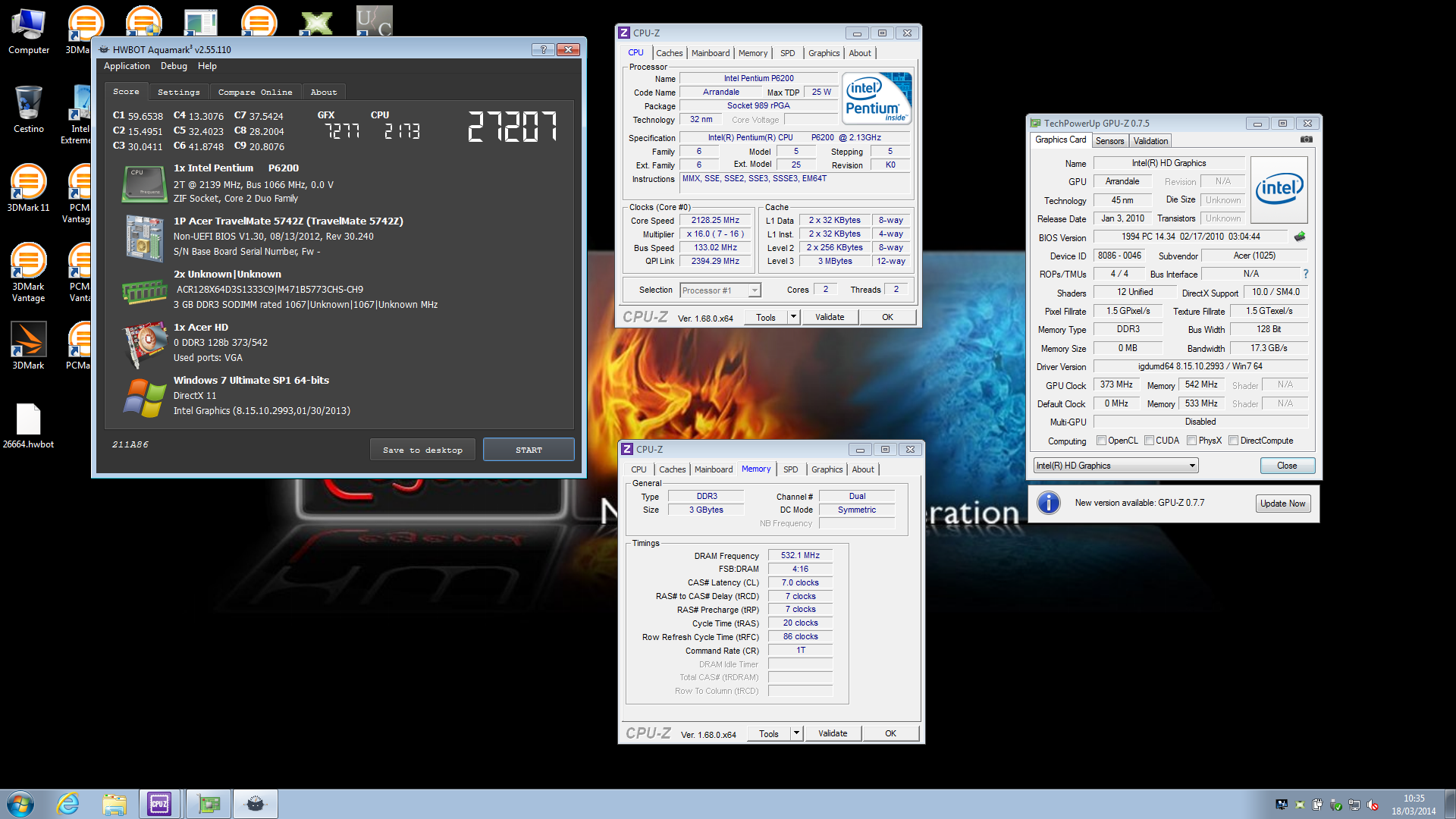
Task: Click the muted volume tray icon
Action: tap(1373, 805)
